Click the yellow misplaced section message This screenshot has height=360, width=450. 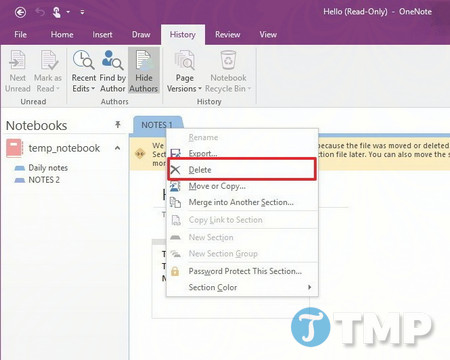click(290, 154)
